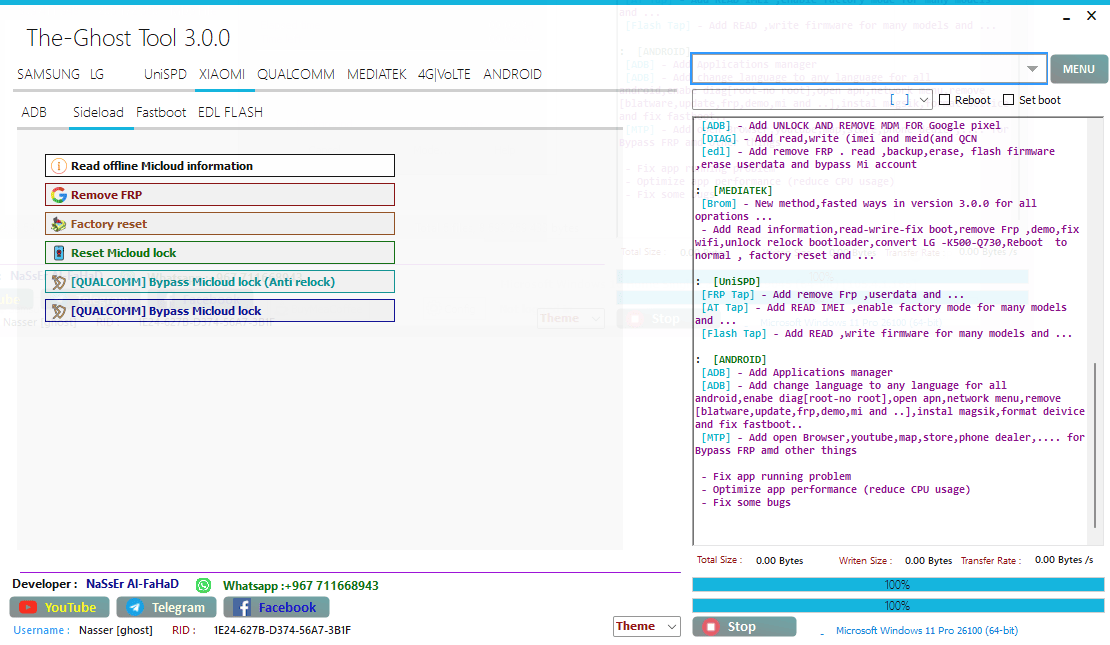Click the green WhatsApp icon

coord(204,585)
